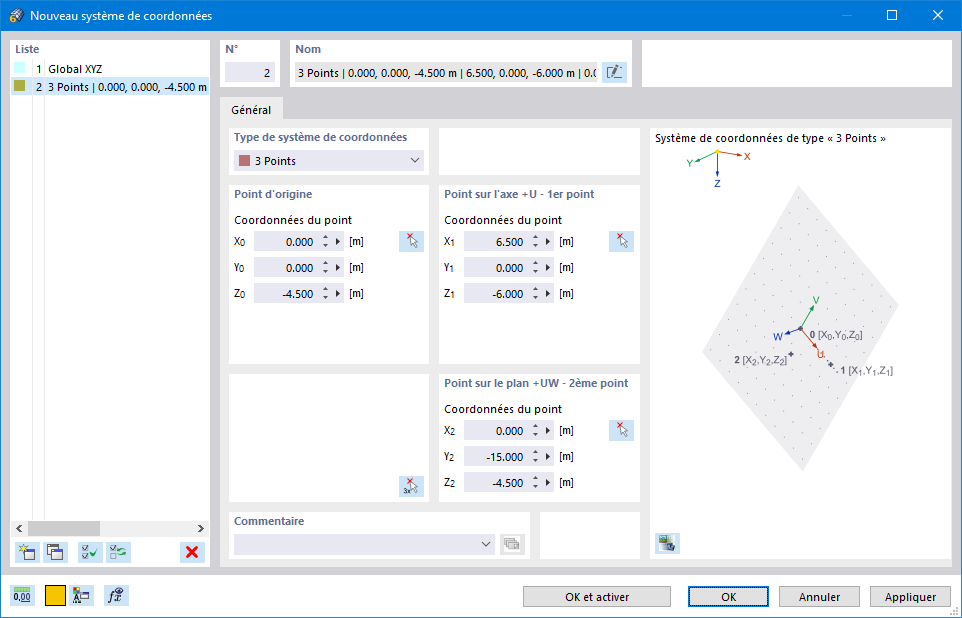Click the new coordinate system icon below list
Image resolution: width=962 pixels, height=618 pixels.
click(x=27, y=552)
